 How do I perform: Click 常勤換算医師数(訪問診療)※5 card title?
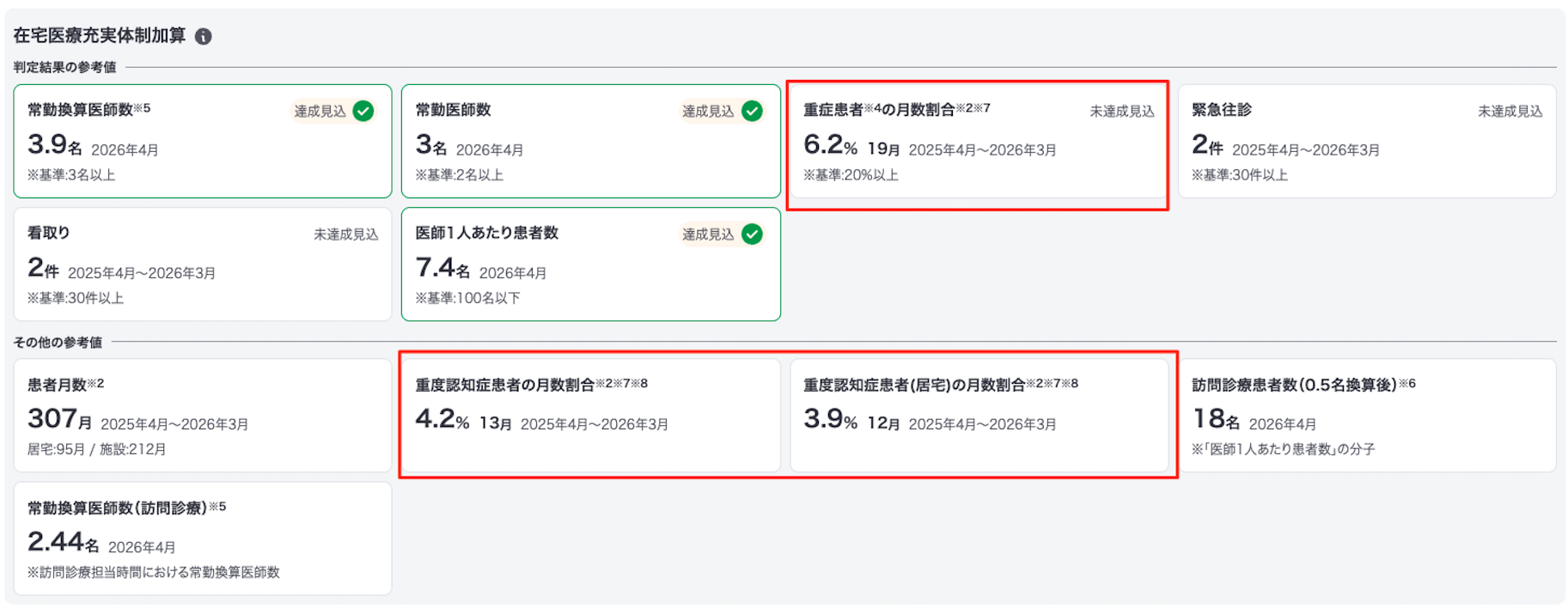click(x=126, y=508)
